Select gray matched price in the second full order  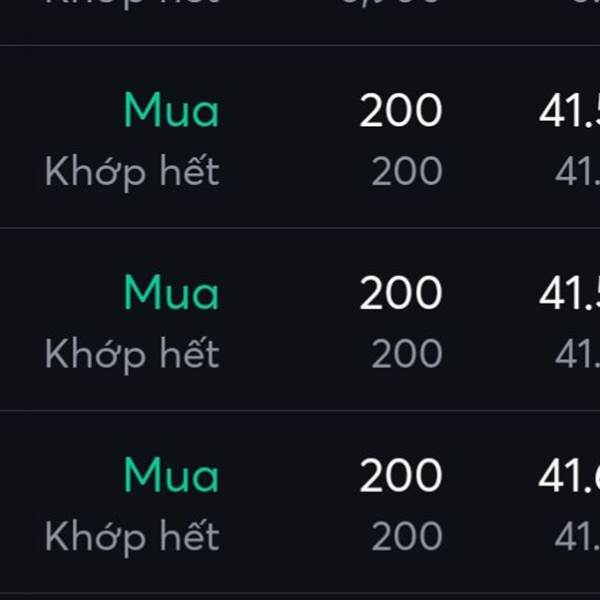coord(577,354)
